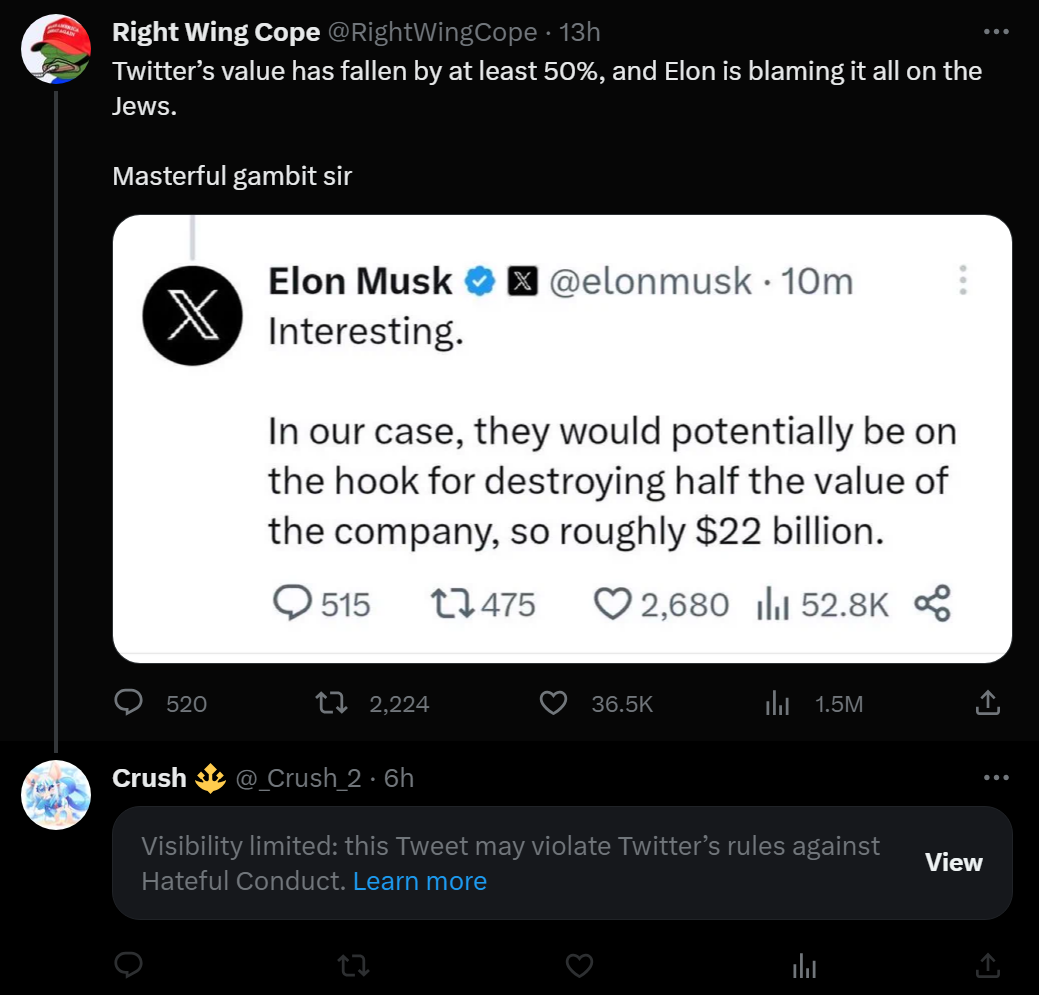
Task: Like the tweet with 36.5K likes
Action: point(553,703)
